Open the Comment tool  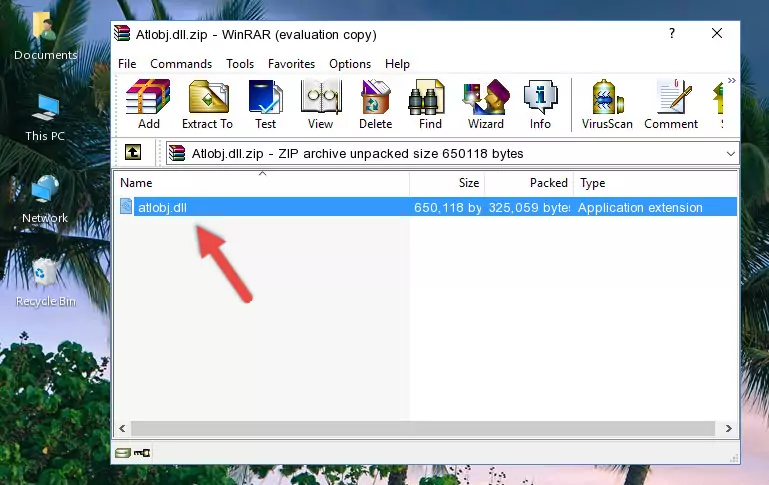point(671,104)
